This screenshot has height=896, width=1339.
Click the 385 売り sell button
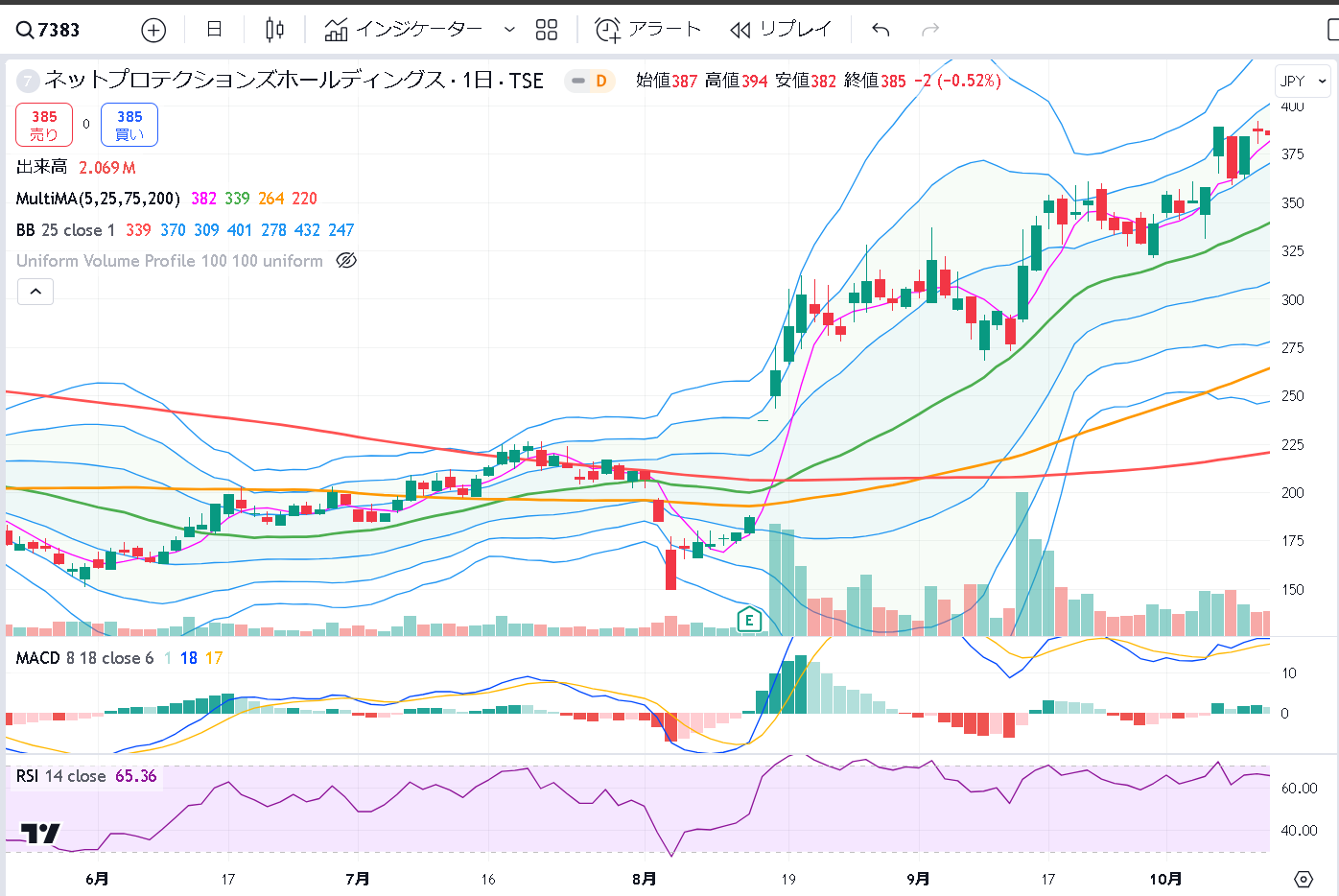(x=44, y=125)
